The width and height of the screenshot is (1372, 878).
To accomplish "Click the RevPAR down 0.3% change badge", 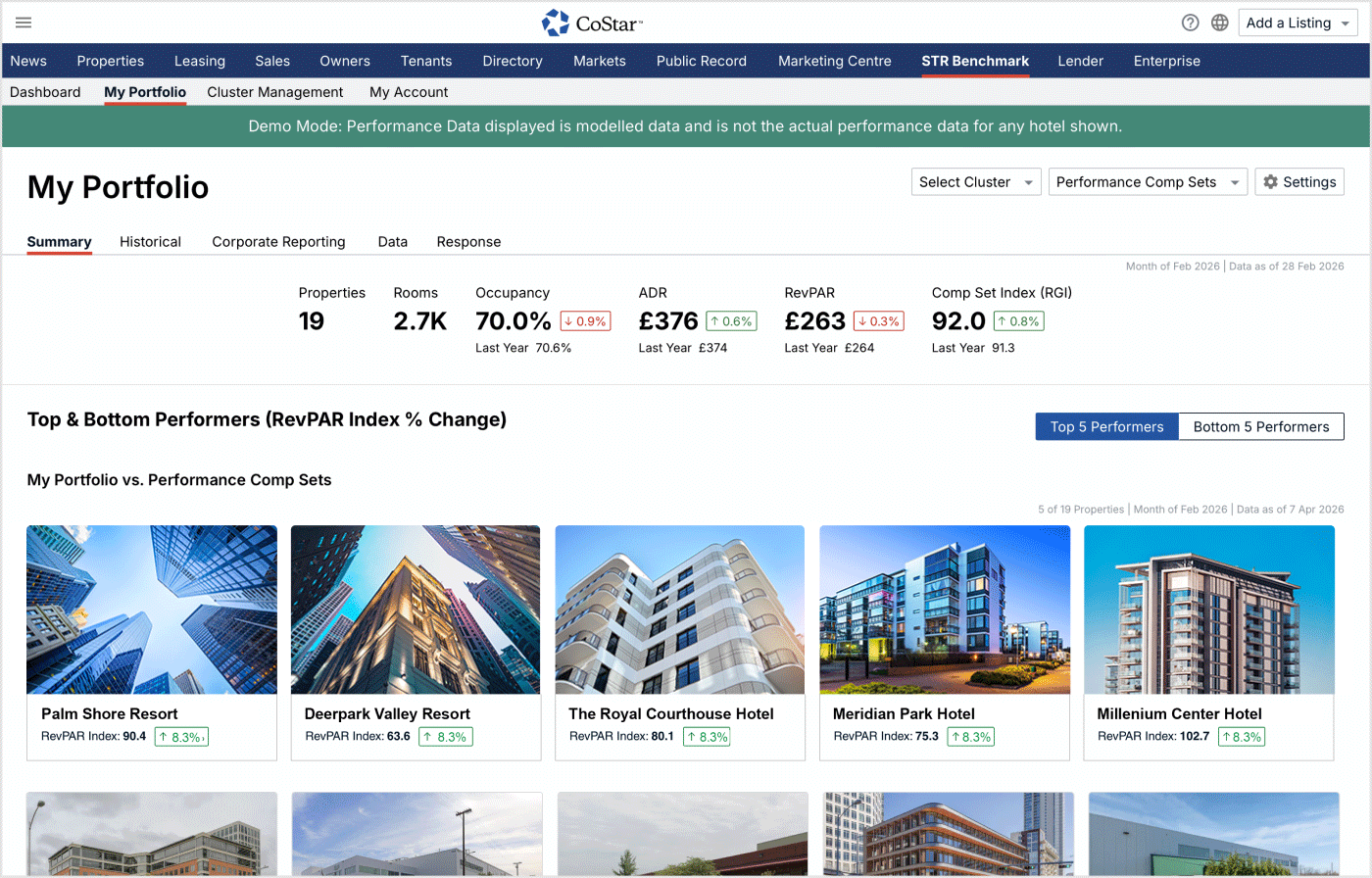I will [x=878, y=321].
